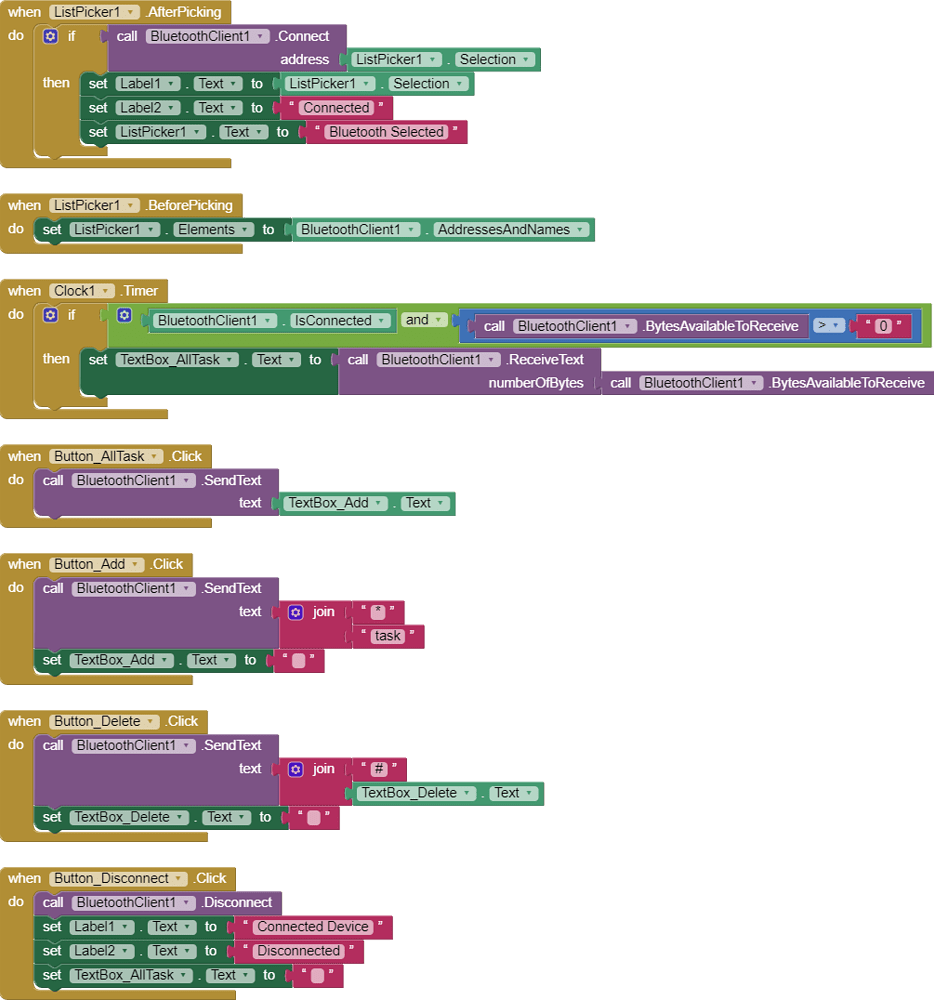This screenshot has height=1000, width=934.
Task: Click the 'Bluetooth Selected' text block
Action: tap(385, 131)
